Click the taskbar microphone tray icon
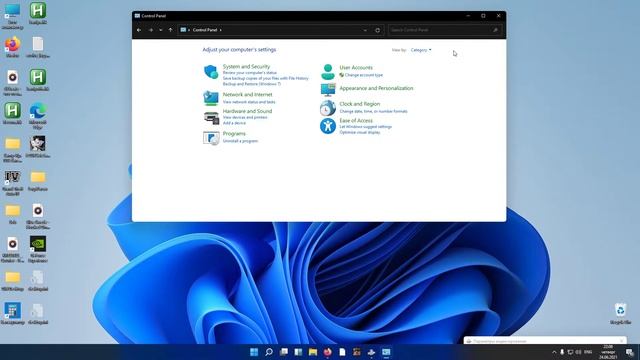The width and height of the screenshot is (640, 360). click(x=562, y=352)
